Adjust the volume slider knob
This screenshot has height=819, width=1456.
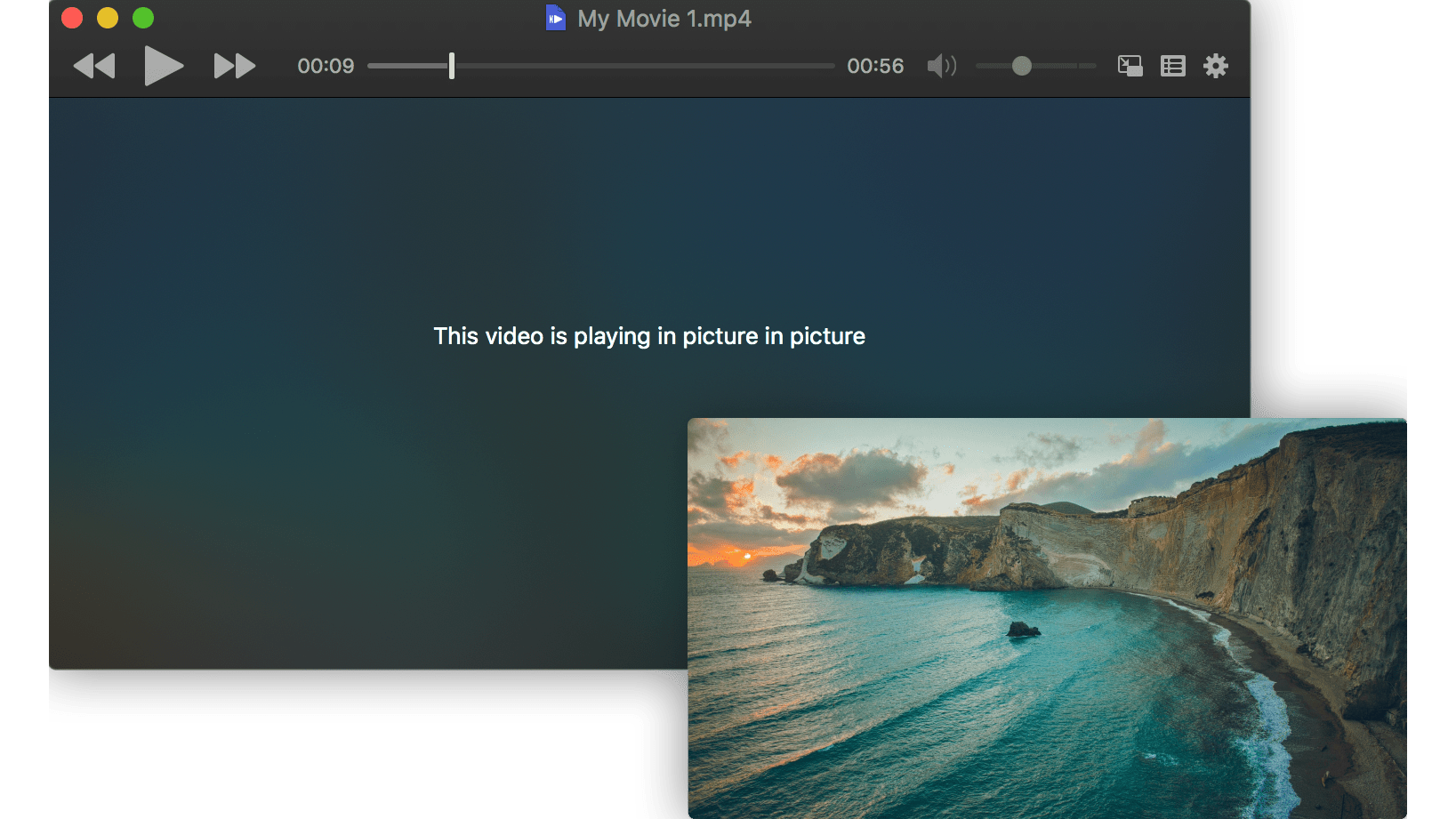[x=1022, y=66]
